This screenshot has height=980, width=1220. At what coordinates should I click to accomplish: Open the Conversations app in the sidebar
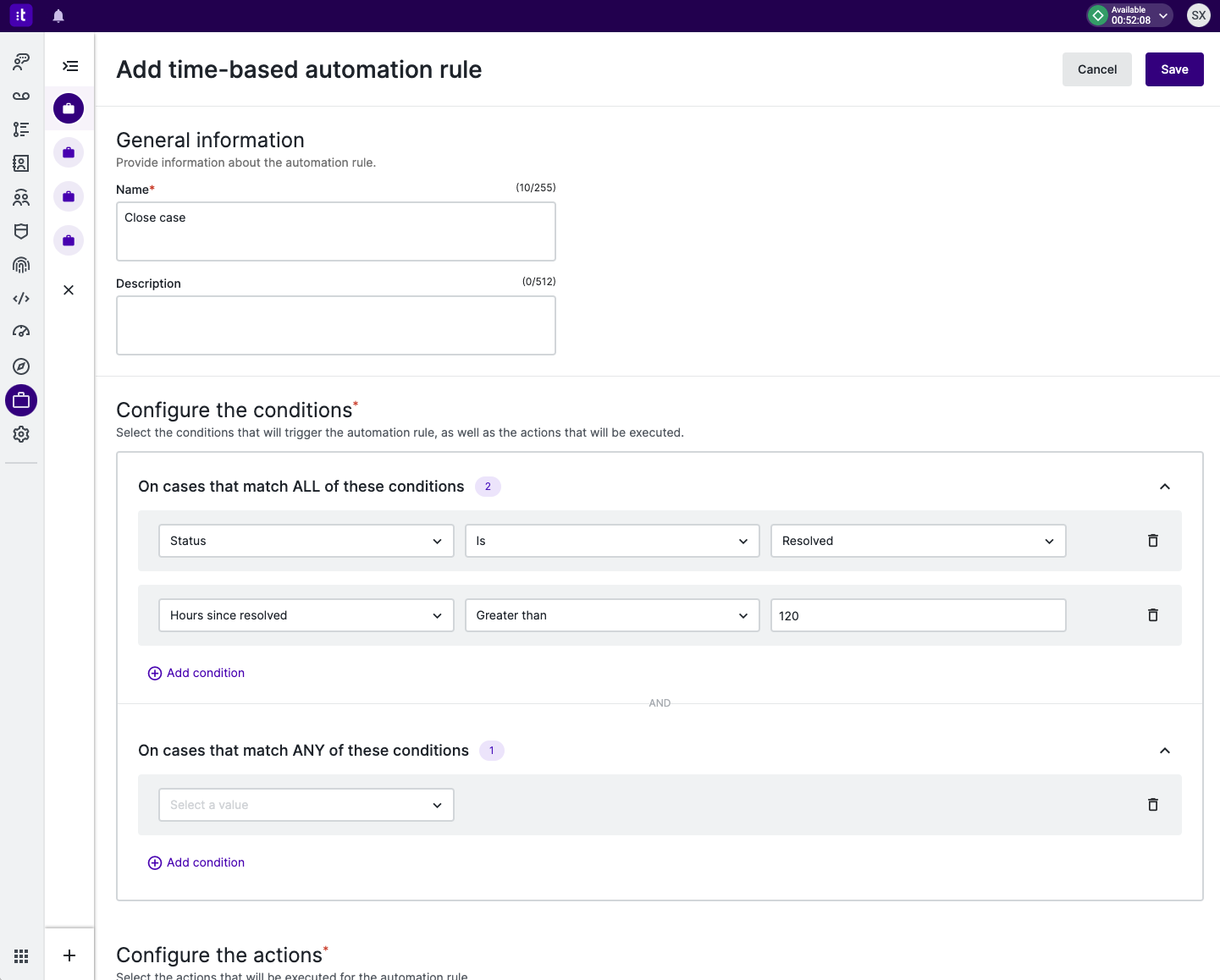[x=20, y=60]
